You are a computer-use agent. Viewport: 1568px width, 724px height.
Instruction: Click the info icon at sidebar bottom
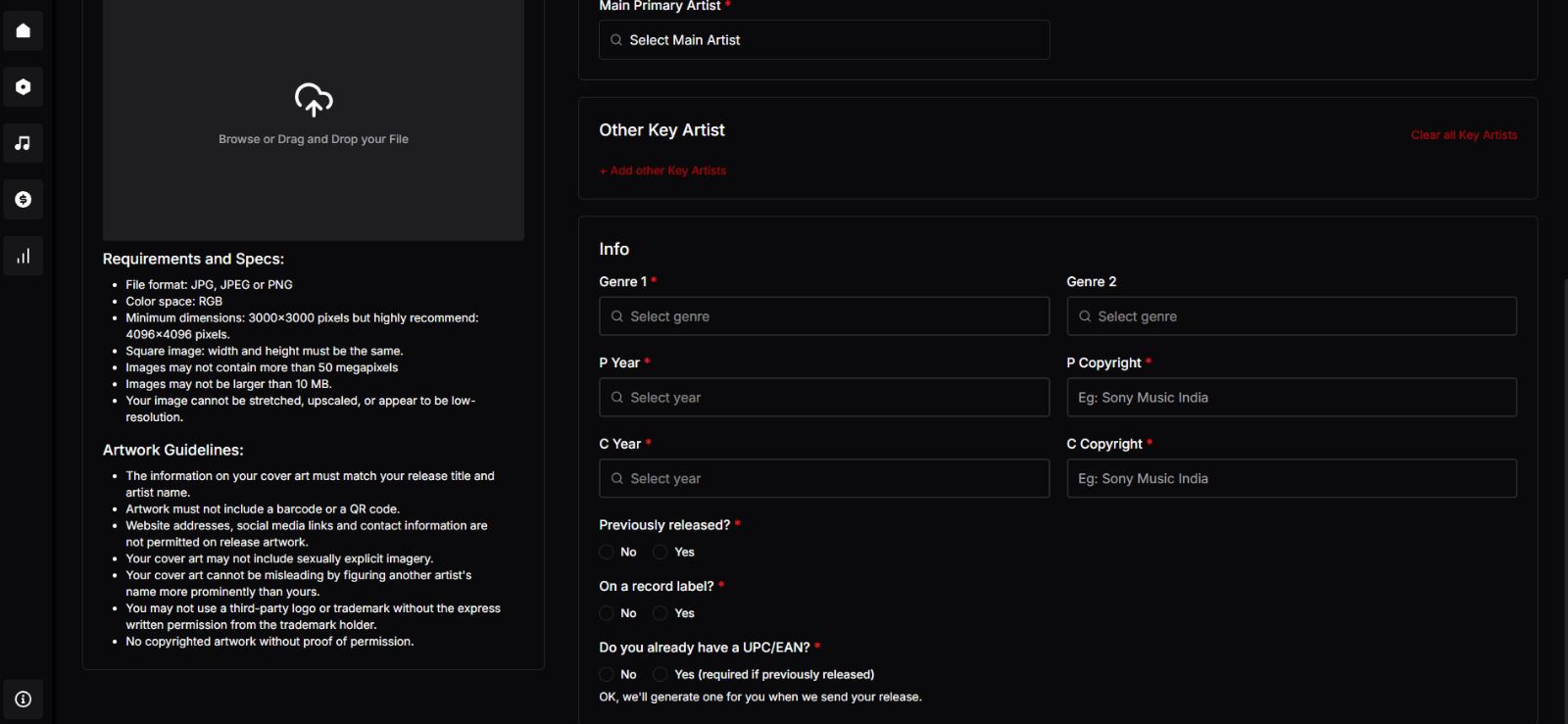click(24, 700)
